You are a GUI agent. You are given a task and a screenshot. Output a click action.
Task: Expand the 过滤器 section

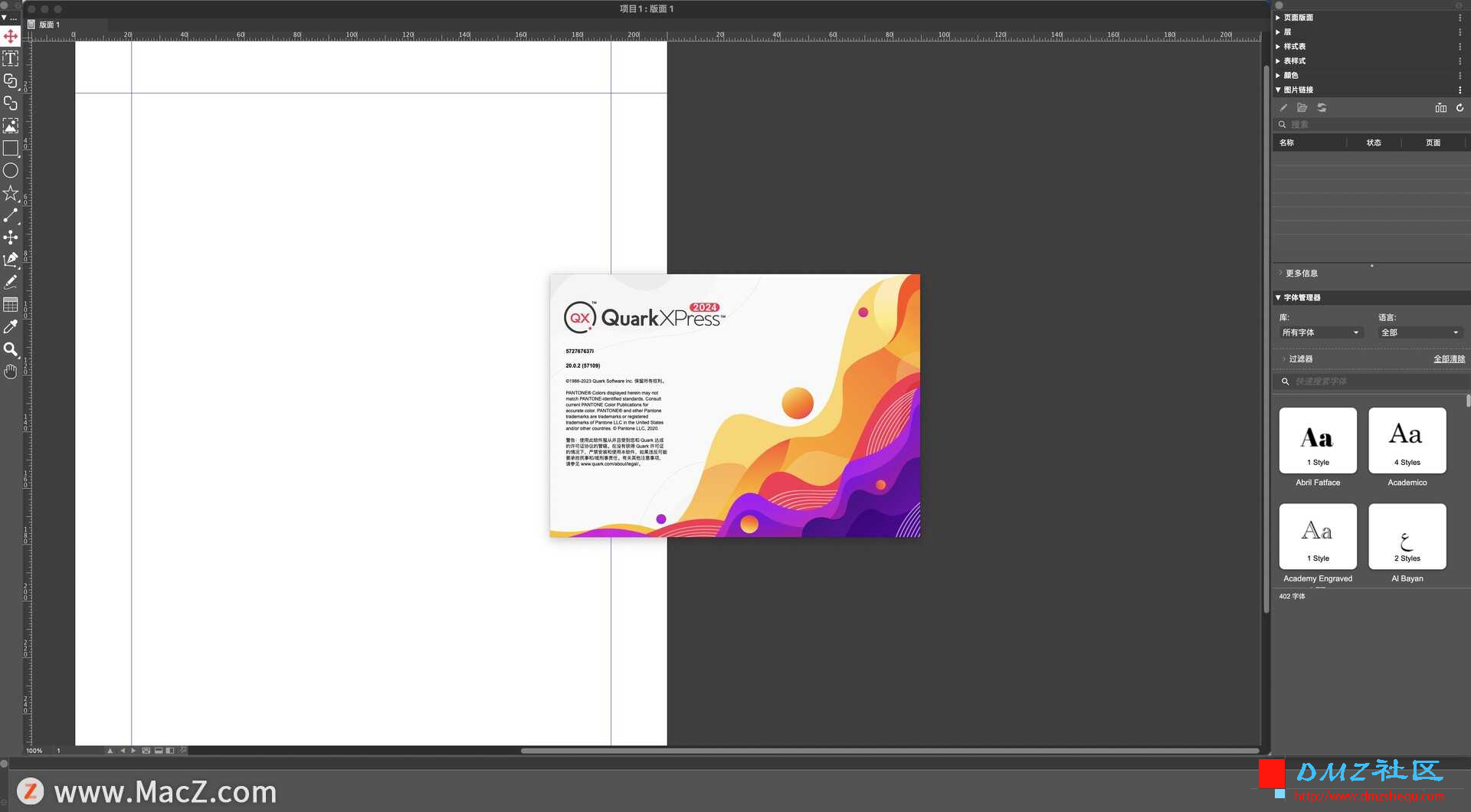1283,359
